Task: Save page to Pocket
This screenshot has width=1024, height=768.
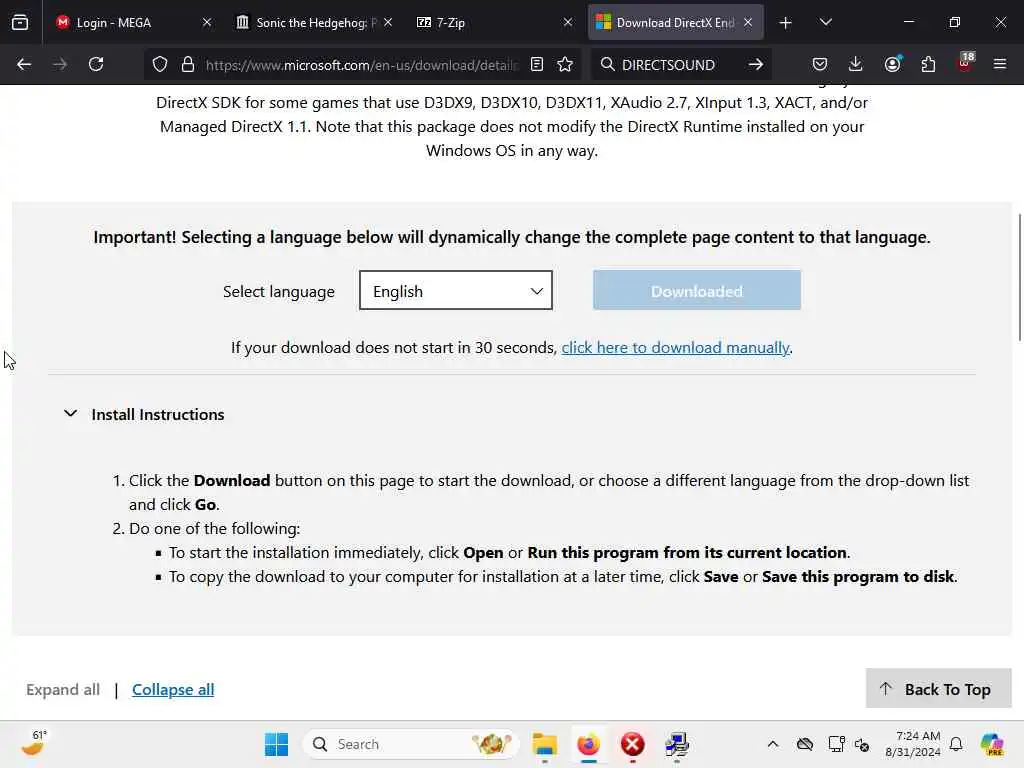Action: 820,64
